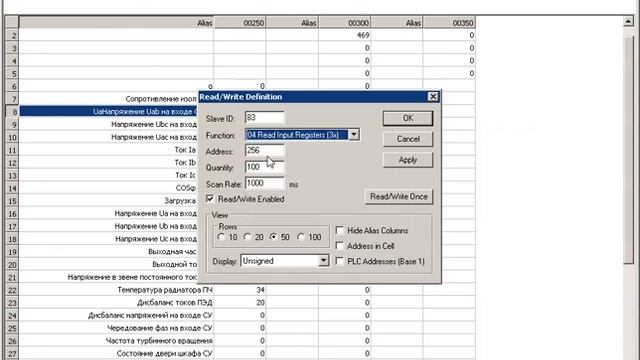Click alias 'Дисбаланс напряжений на входе СУ'

pyautogui.click(x=150, y=316)
